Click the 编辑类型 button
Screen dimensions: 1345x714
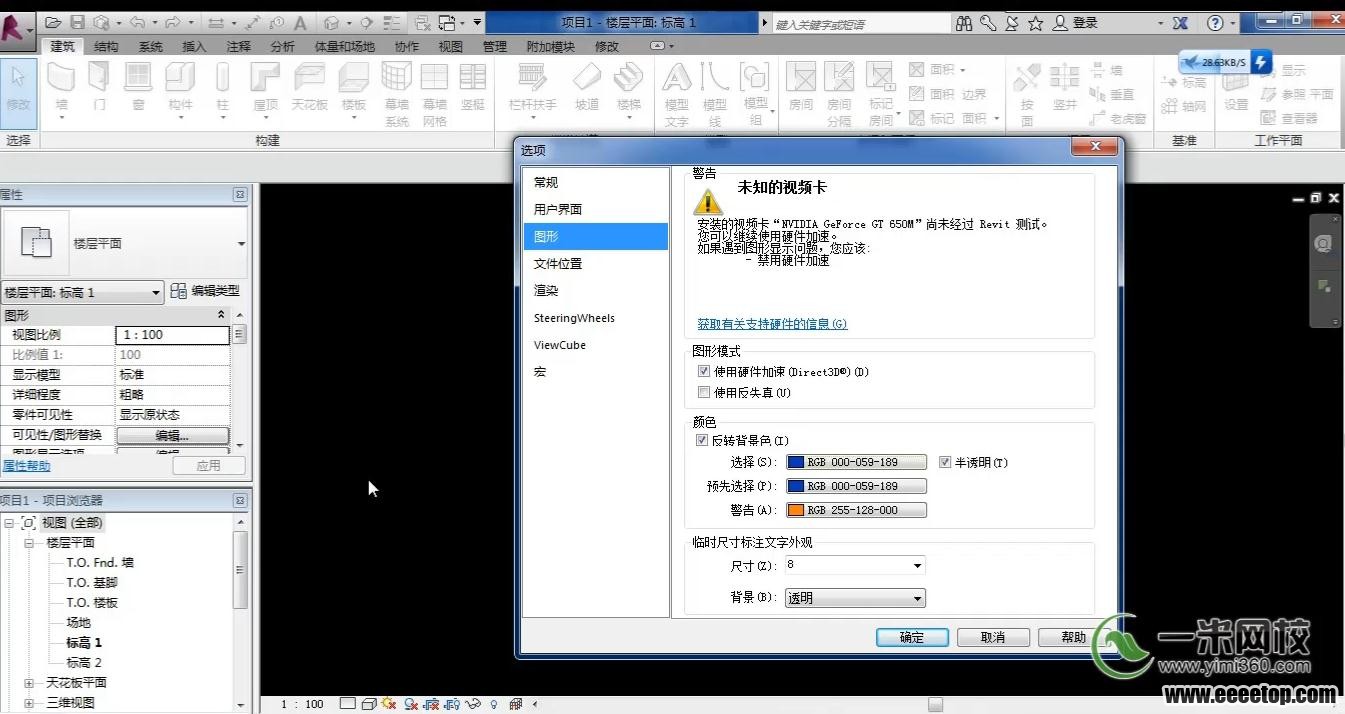point(206,291)
